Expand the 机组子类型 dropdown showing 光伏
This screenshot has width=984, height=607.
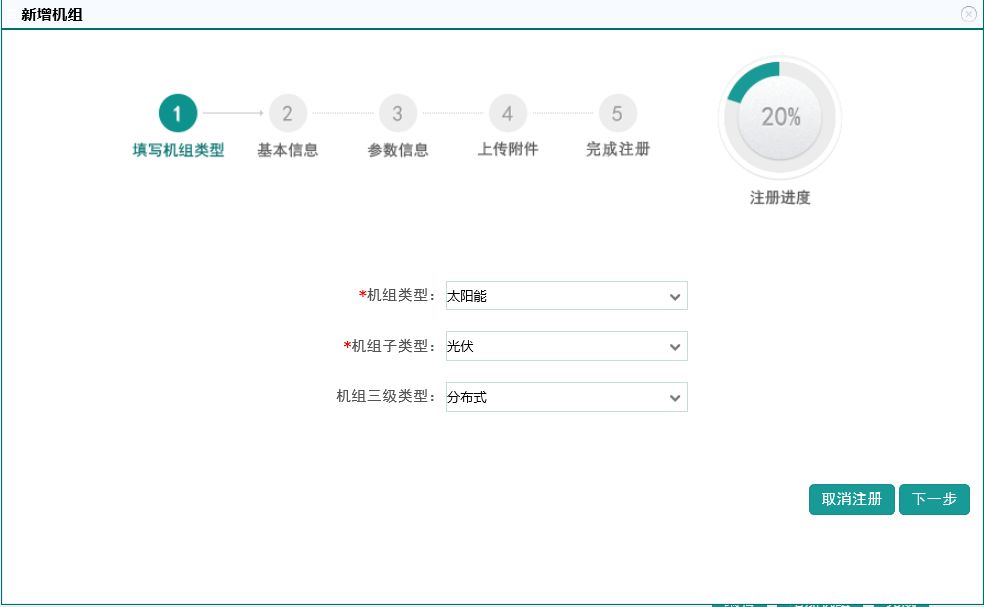point(566,346)
